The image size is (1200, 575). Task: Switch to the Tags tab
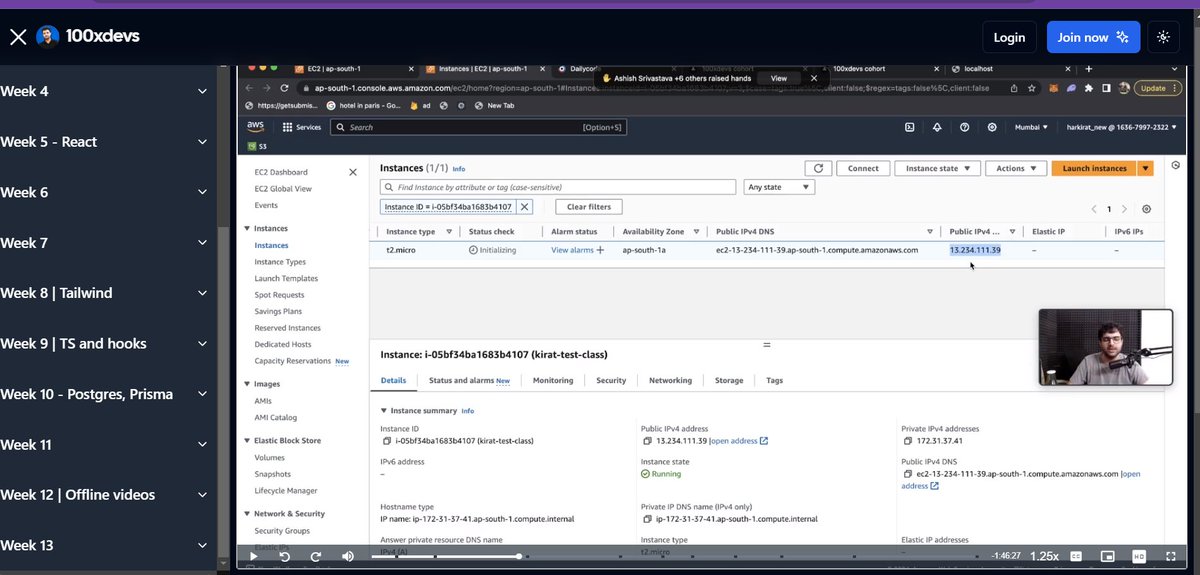click(x=775, y=381)
